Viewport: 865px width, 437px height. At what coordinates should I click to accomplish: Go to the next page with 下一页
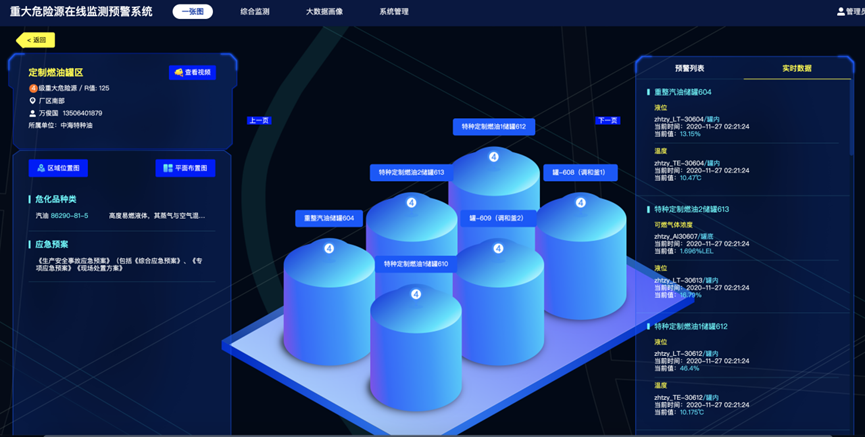(607, 120)
